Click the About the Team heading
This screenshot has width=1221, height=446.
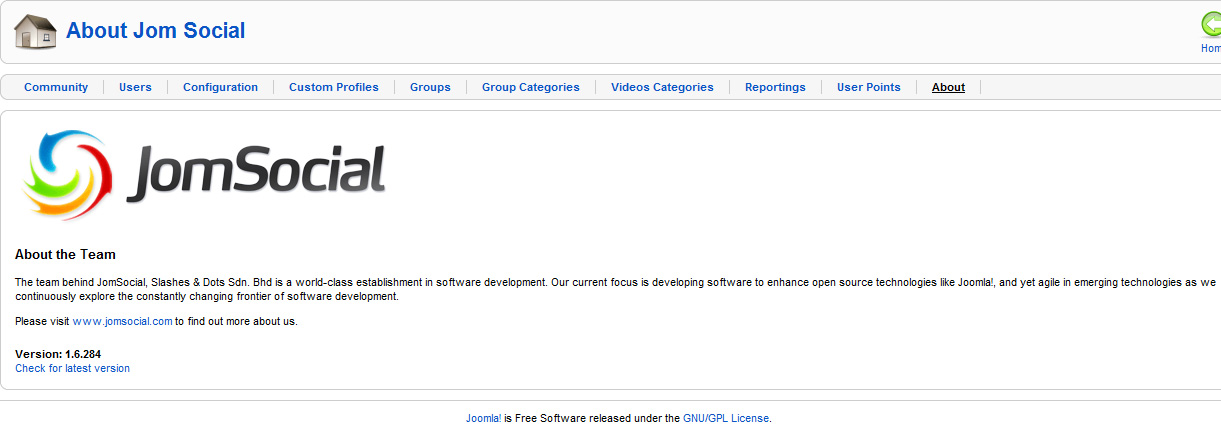tap(65, 255)
